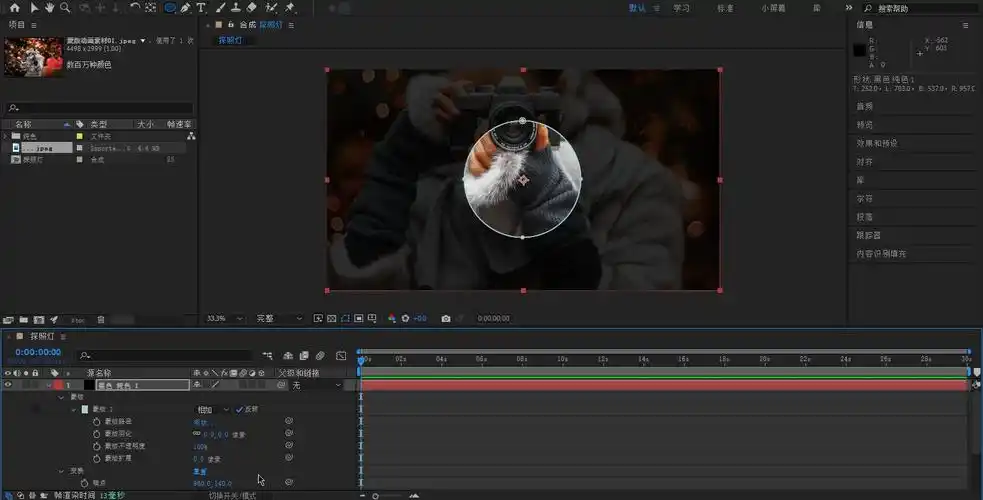Pick the Eraser tool
This screenshot has height=500, width=983.
click(252, 8)
